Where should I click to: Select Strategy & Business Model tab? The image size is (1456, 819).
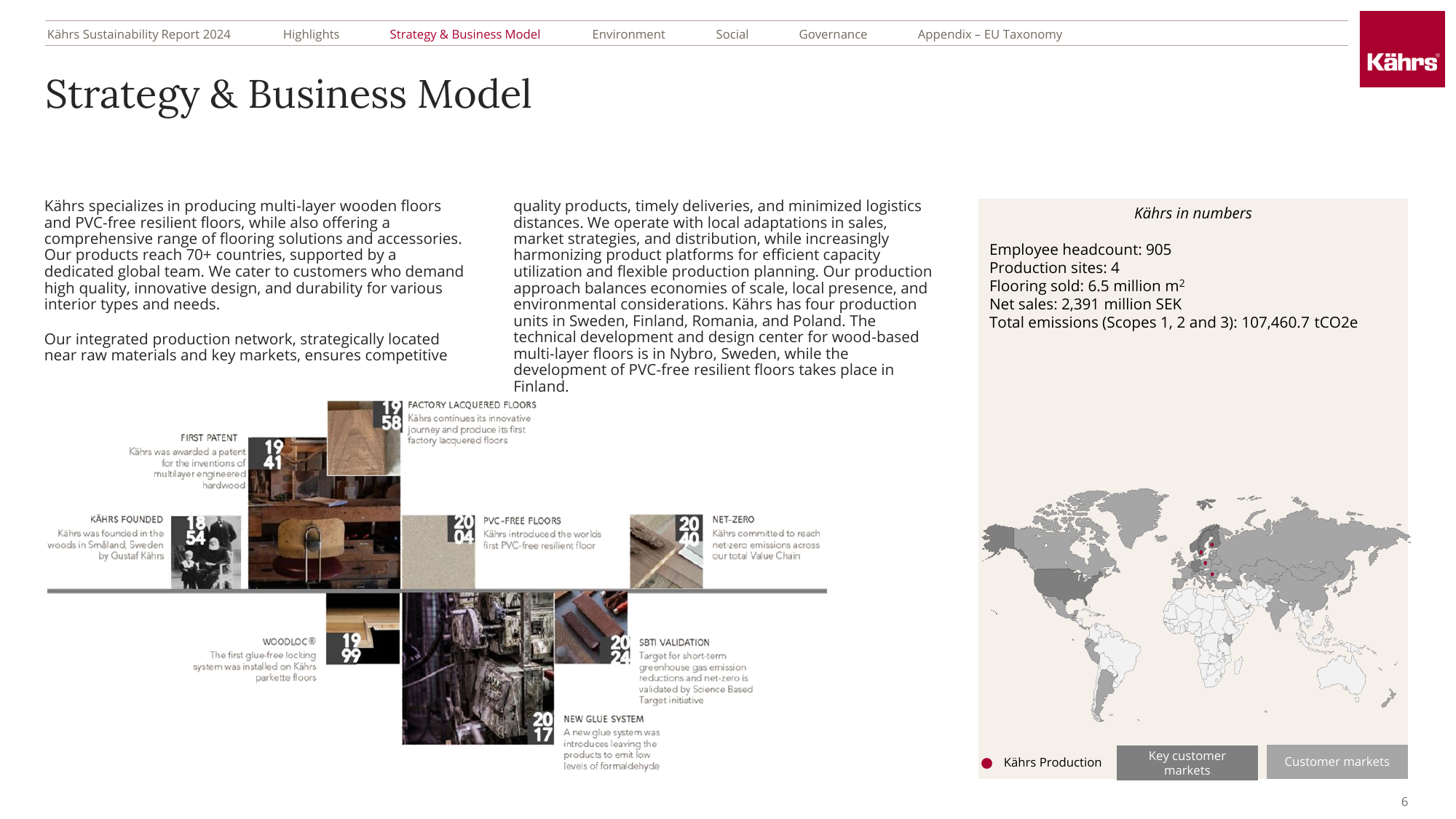464,34
